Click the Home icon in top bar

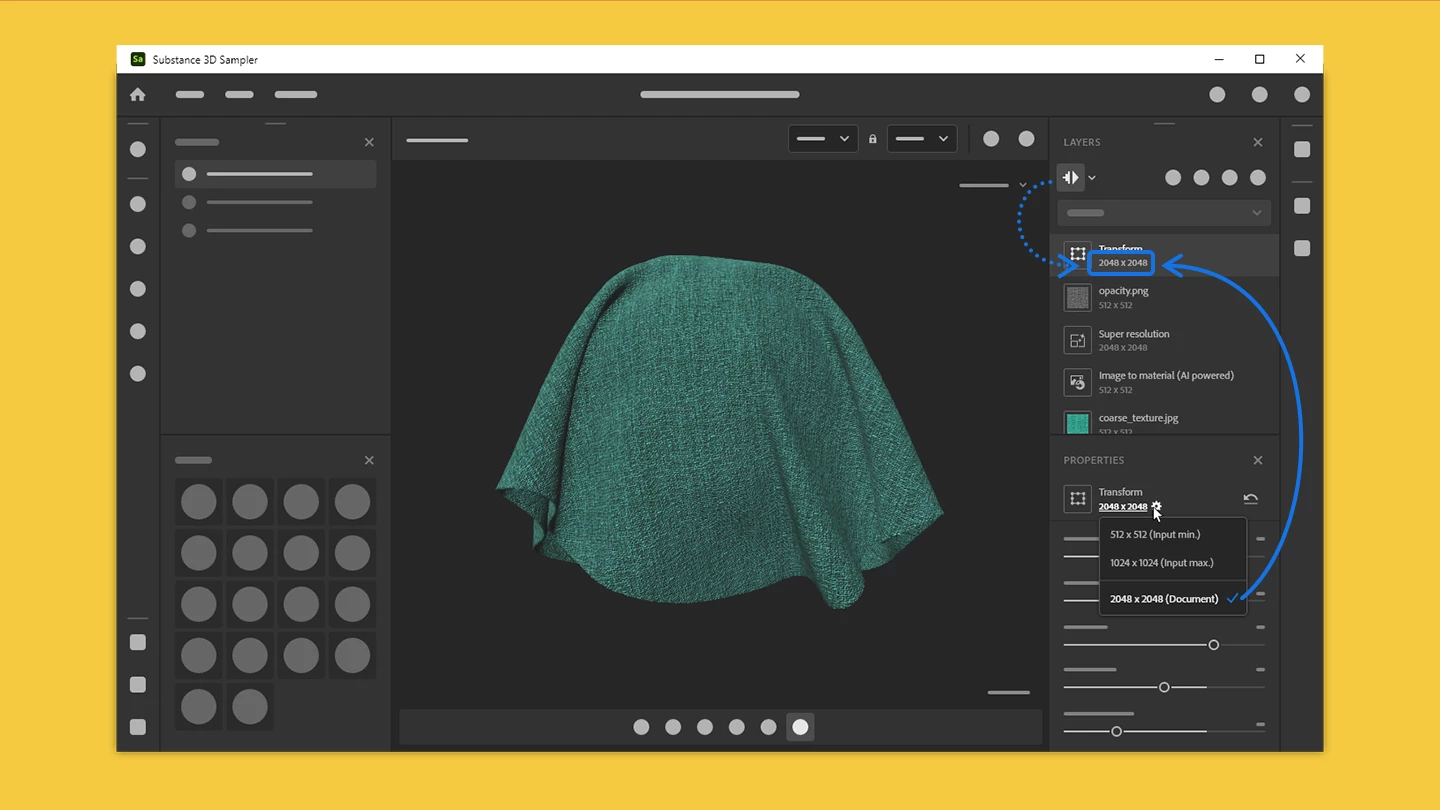click(x=138, y=95)
